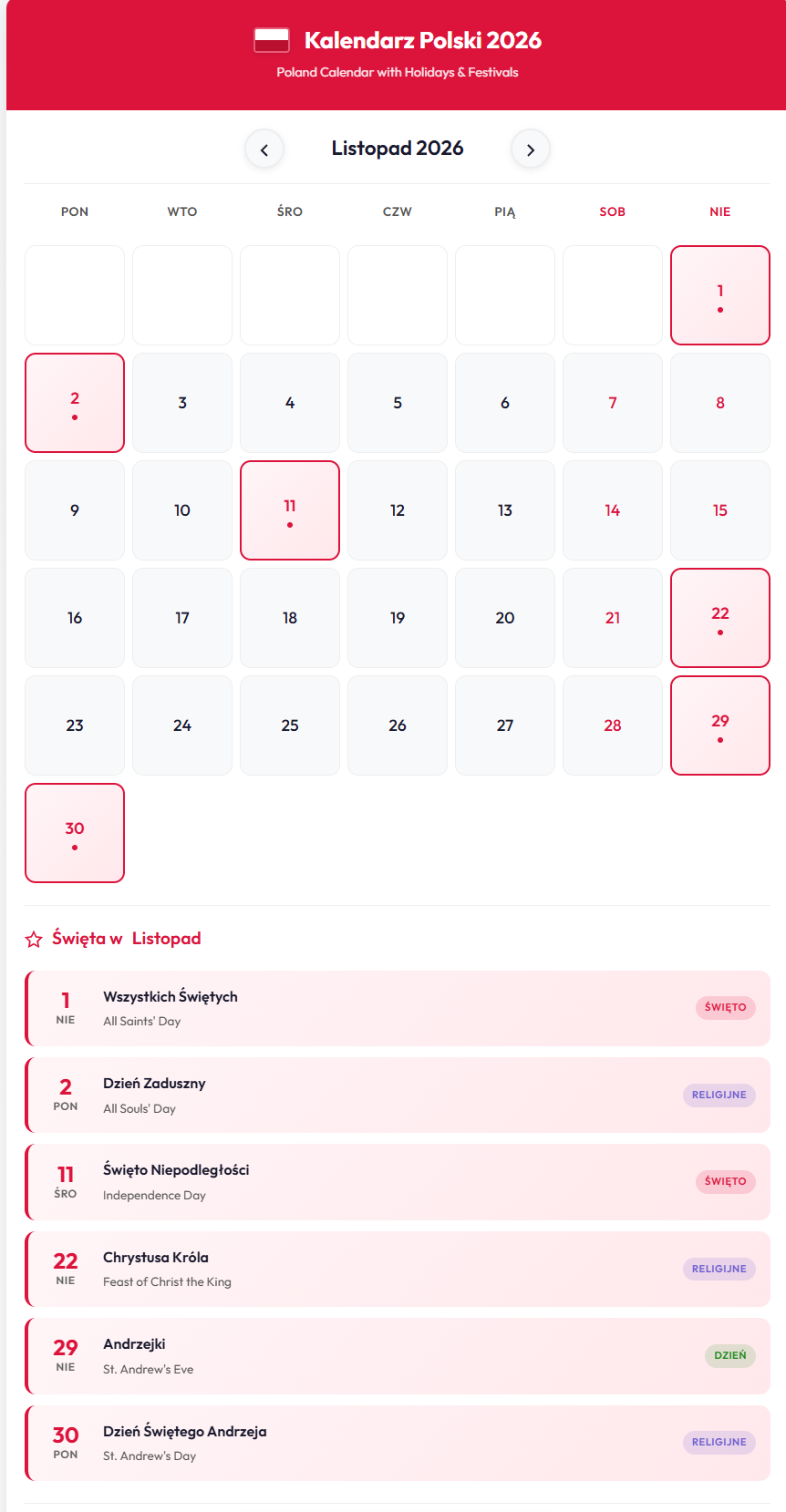The height and width of the screenshot is (1512, 786).
Task: Click Dzień Świętego Andrzeja row
Action: [x=398, y=1443]
